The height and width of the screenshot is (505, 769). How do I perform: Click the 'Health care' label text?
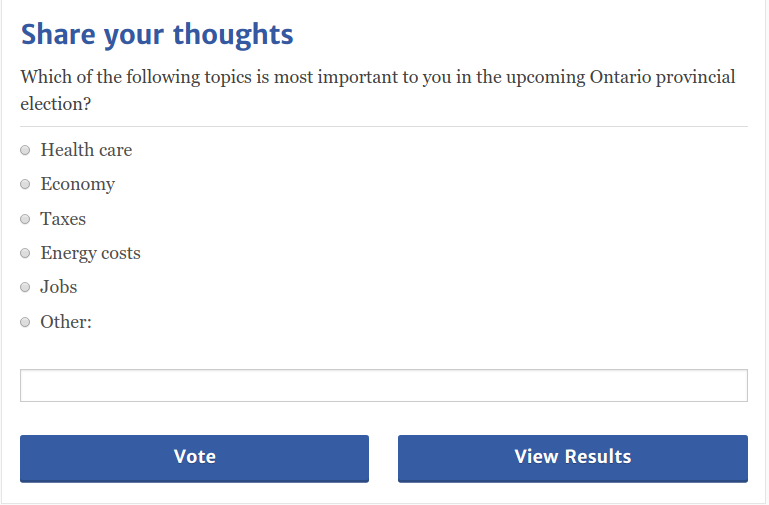point(86,150)
